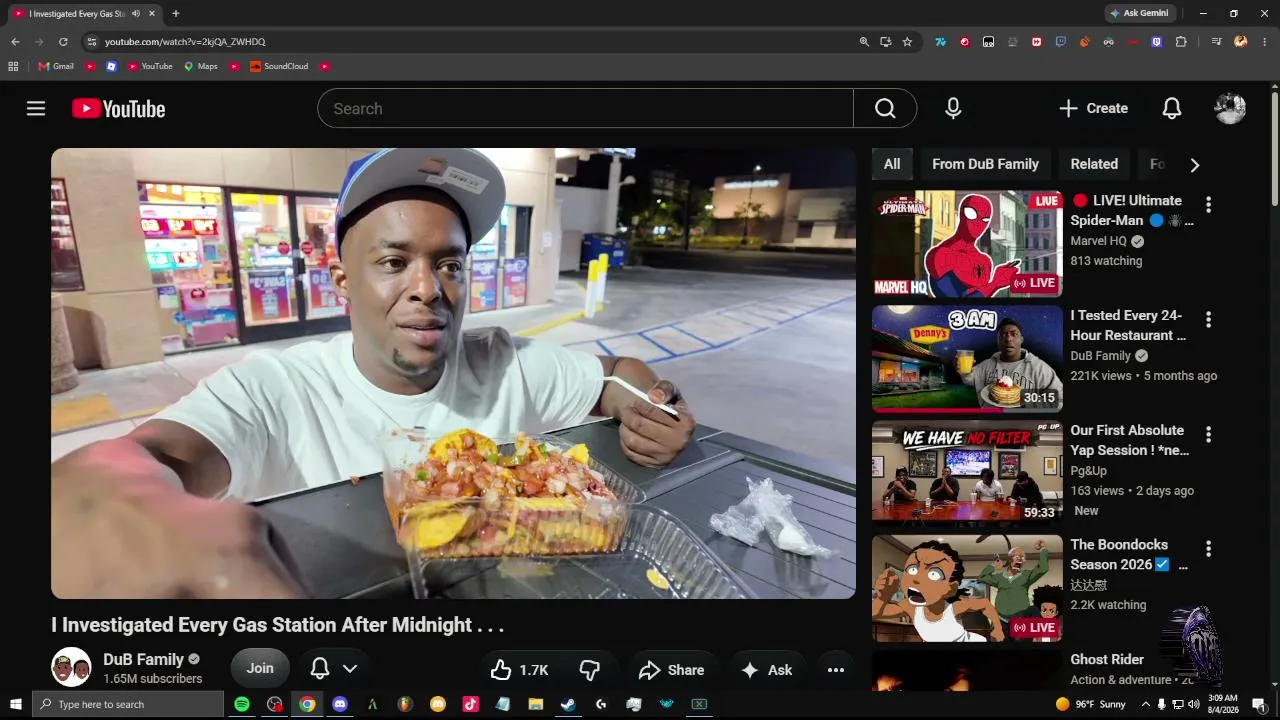Open the YouTube bookmark labeled YouTube
This screenshot has width=1280, height=720.
point(150,66)
